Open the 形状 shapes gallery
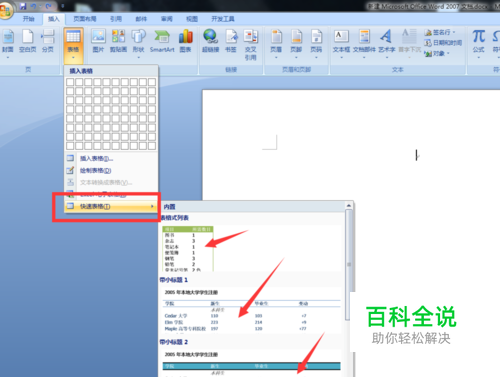This screenshot has width=500, height=377. pos(138,45)
